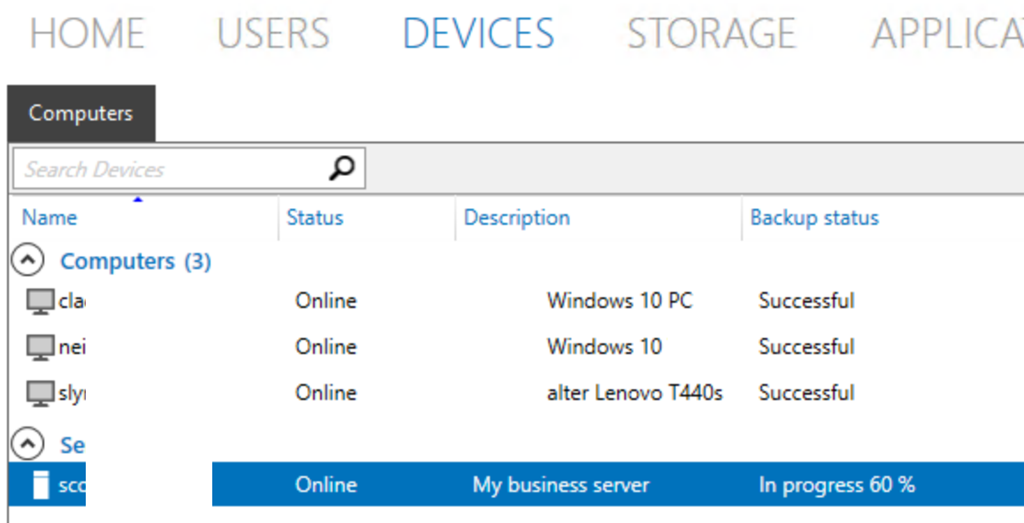Click the server icon in highlighted row
1024x523 pixels.
point(41,485)
